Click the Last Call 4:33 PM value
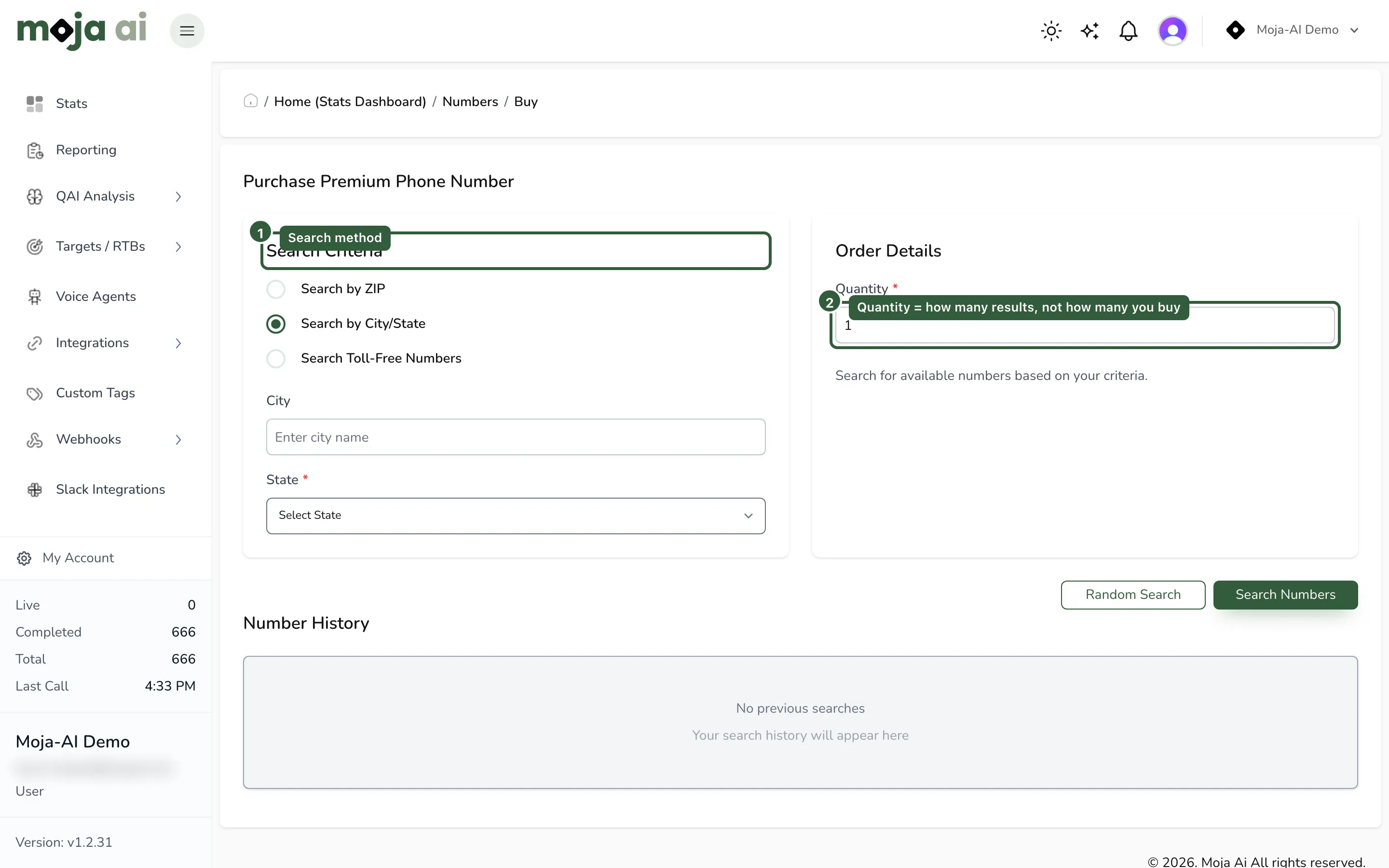The height and width of the screenshot is (868, 1389). tap(170, 686)
